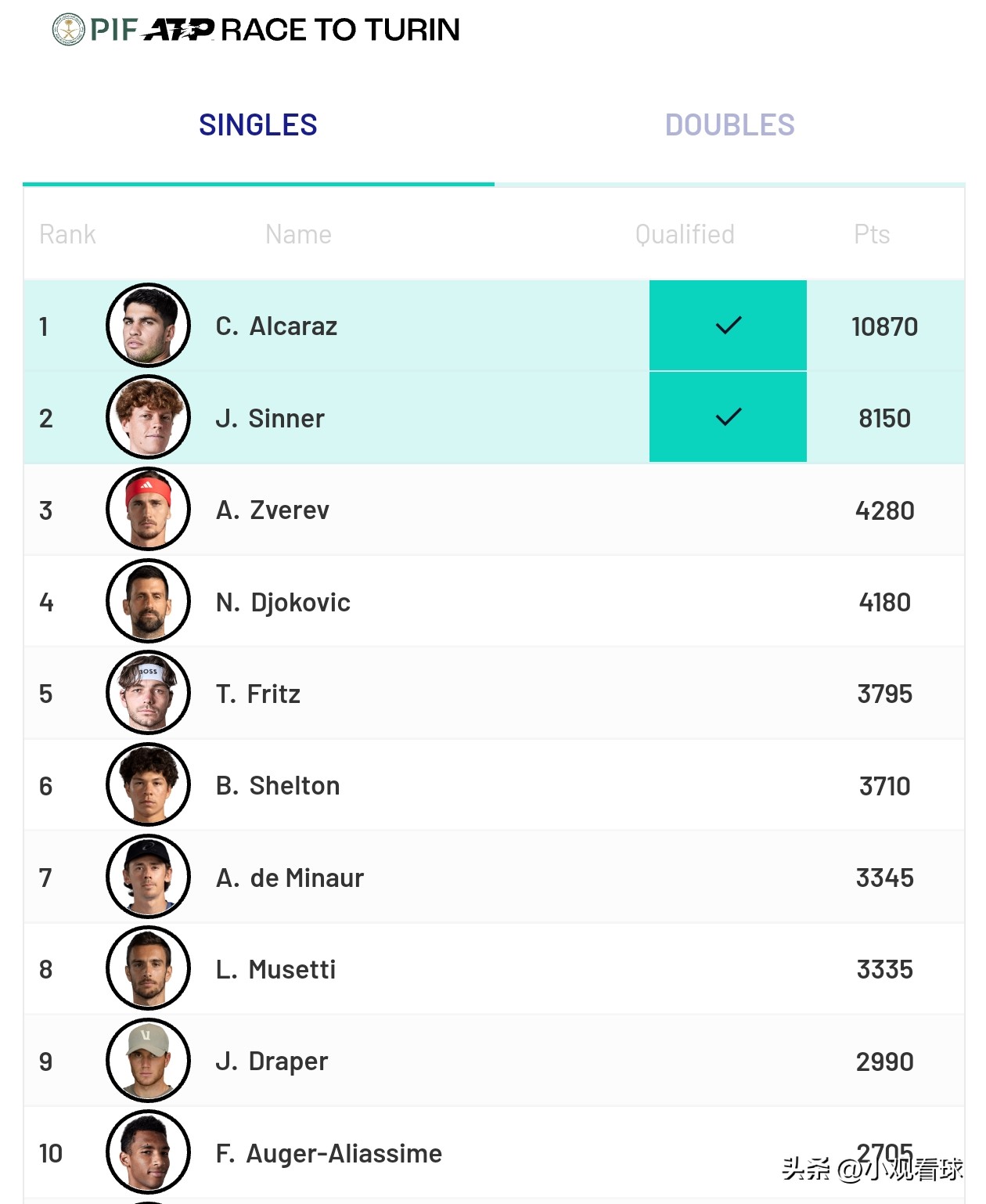Click Alcaraz's qualified checkmark
986x1204 pixels.
pyautogui.click(x=728, y=326)
